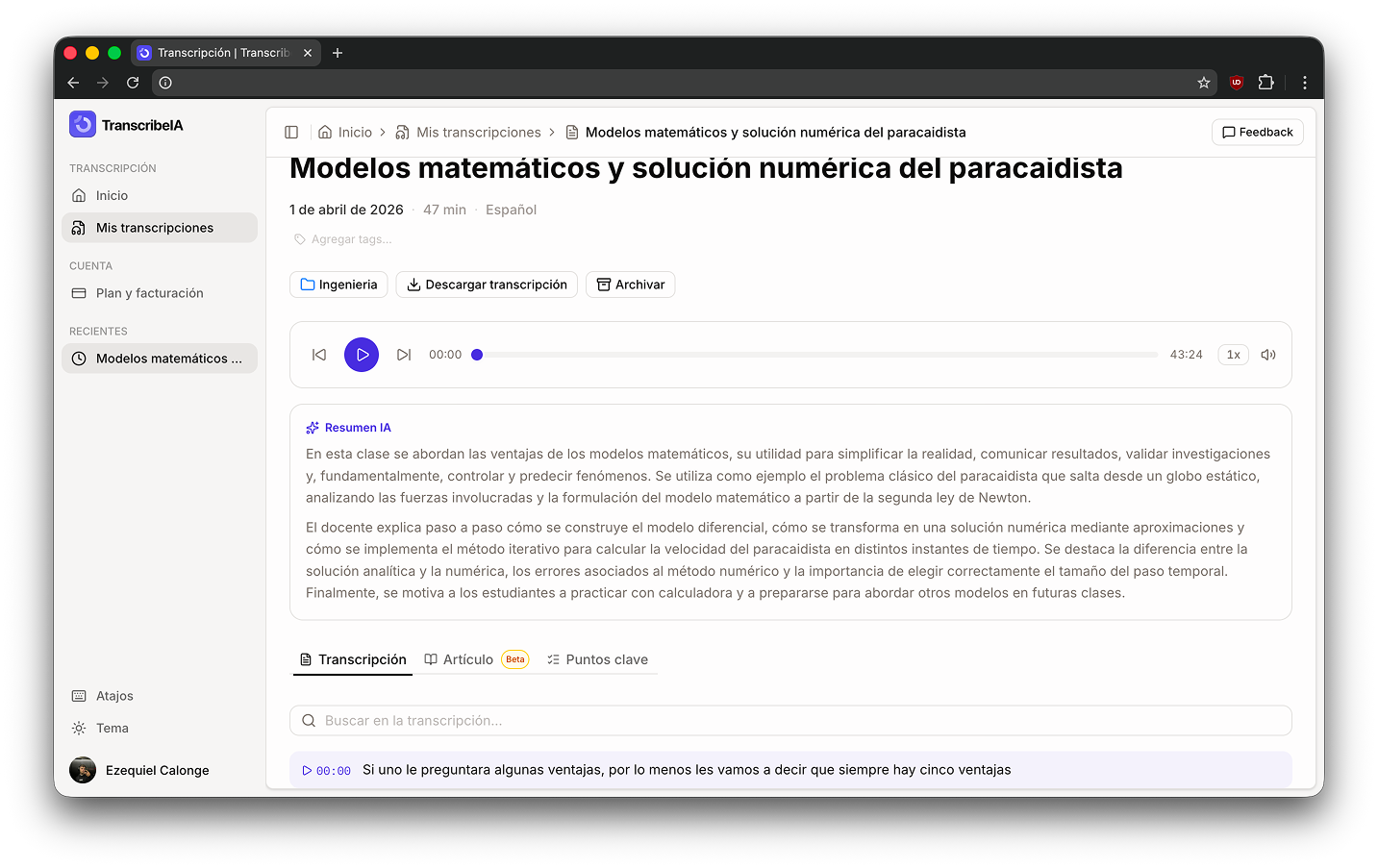Open the Resumen IA sparkle icon
Viewport: 1378px width, 868px height.
pyautogui.click(x=312, y=427)
